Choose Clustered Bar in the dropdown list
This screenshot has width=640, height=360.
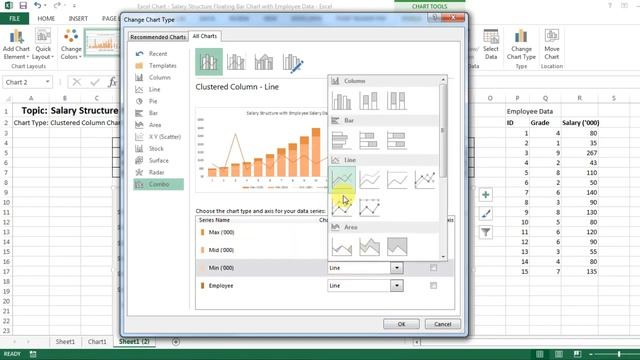tap(341, 140)
